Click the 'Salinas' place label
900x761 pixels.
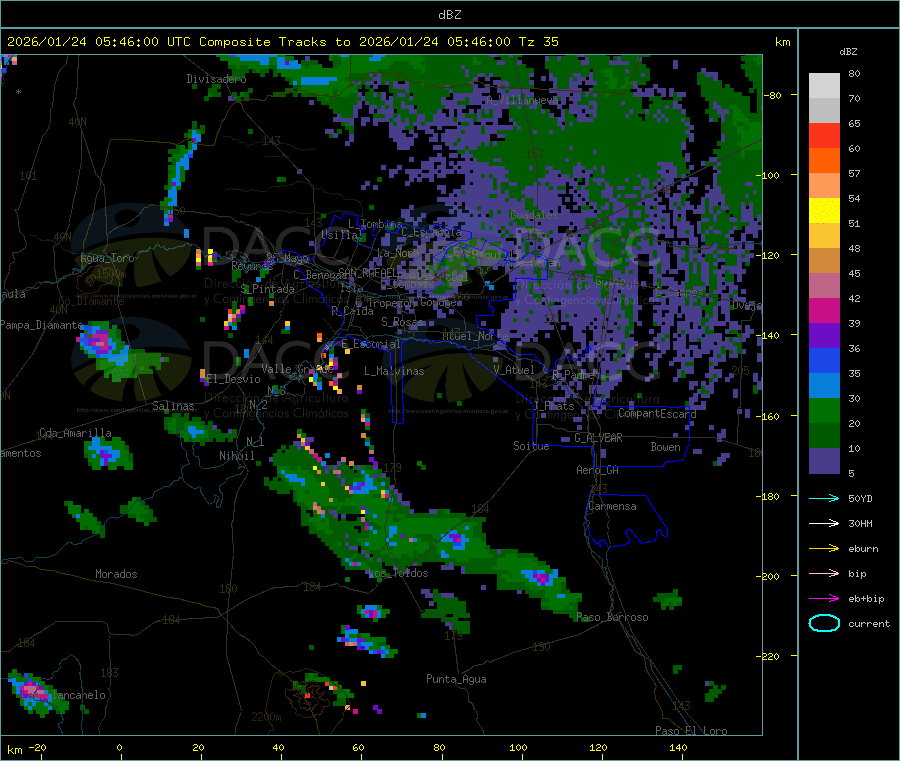[x=173, y=406]
